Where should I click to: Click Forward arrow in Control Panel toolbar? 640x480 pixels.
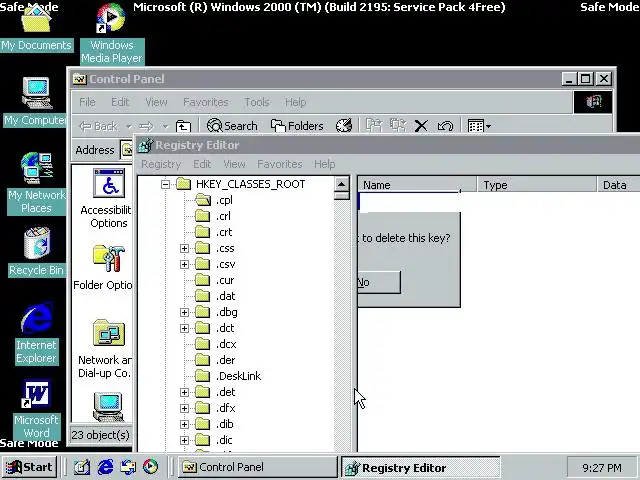(x=147, y=126)
